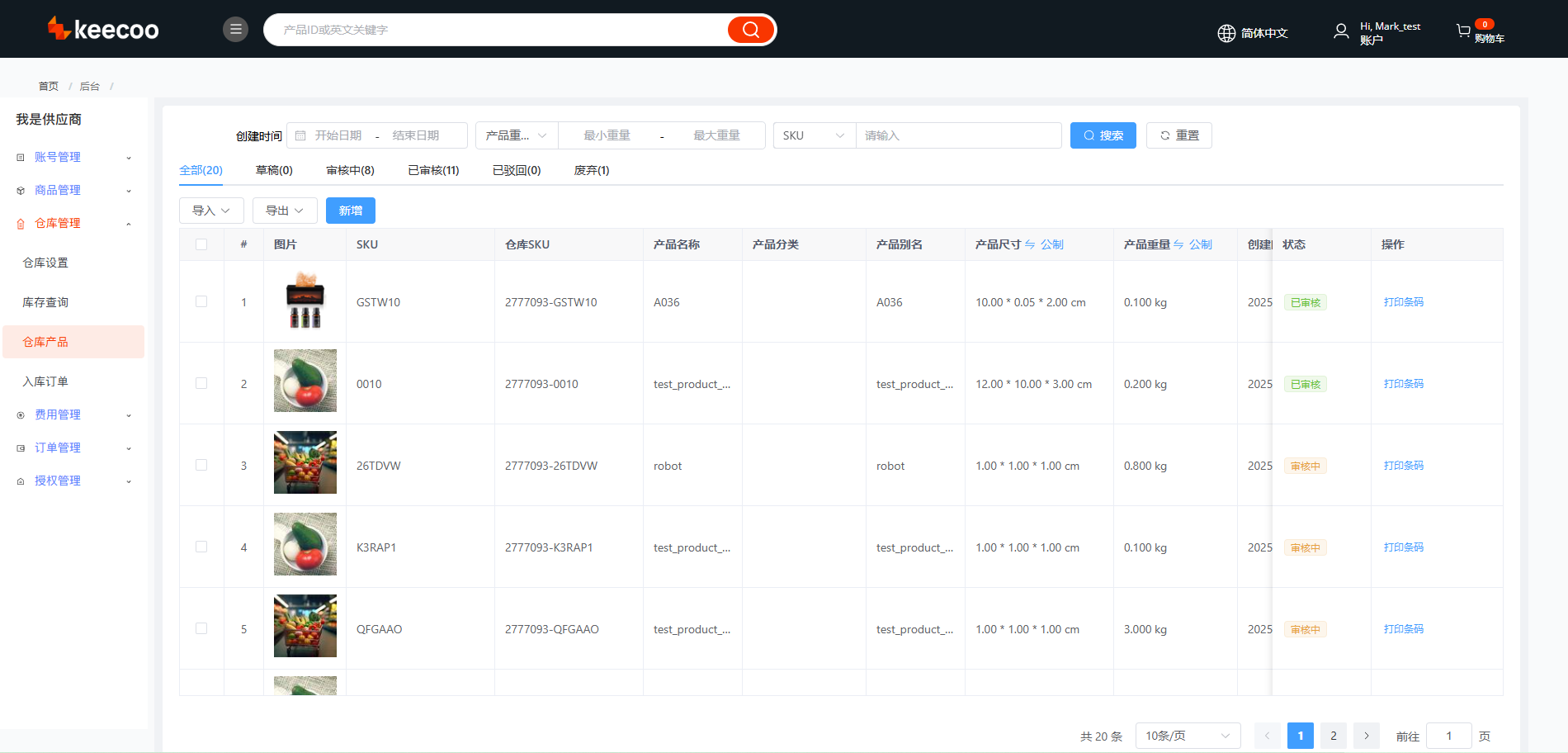Viewport: 1568px width, 753px height.
Task: Open the 10条/页 page size dropdown
Action: [x=1188, y=736]
